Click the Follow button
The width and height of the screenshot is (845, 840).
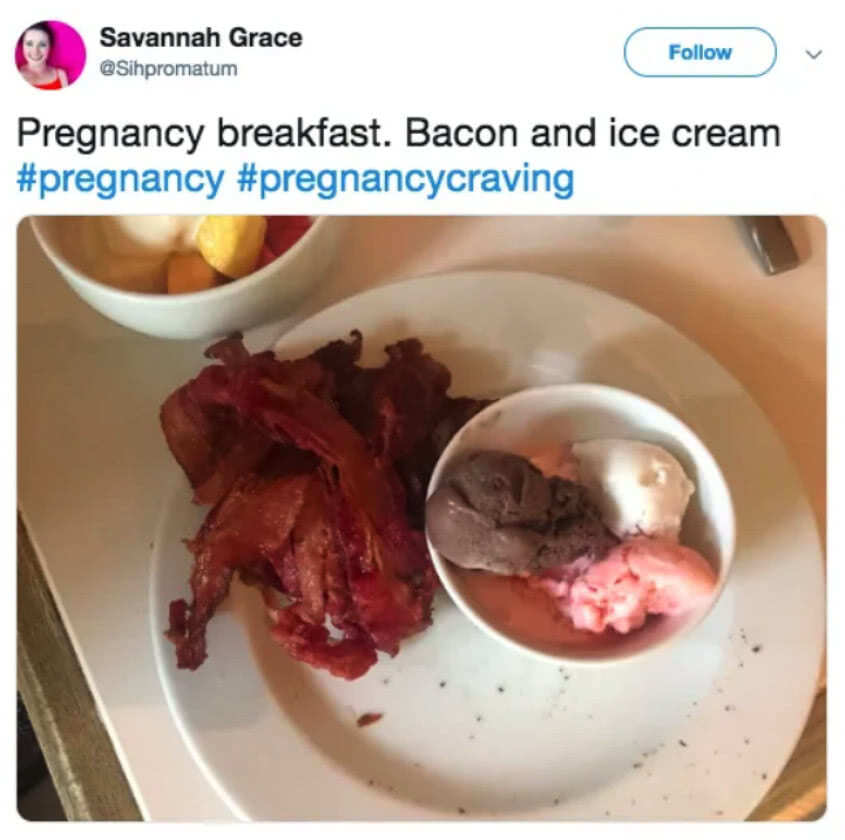[x=699, y=52]
